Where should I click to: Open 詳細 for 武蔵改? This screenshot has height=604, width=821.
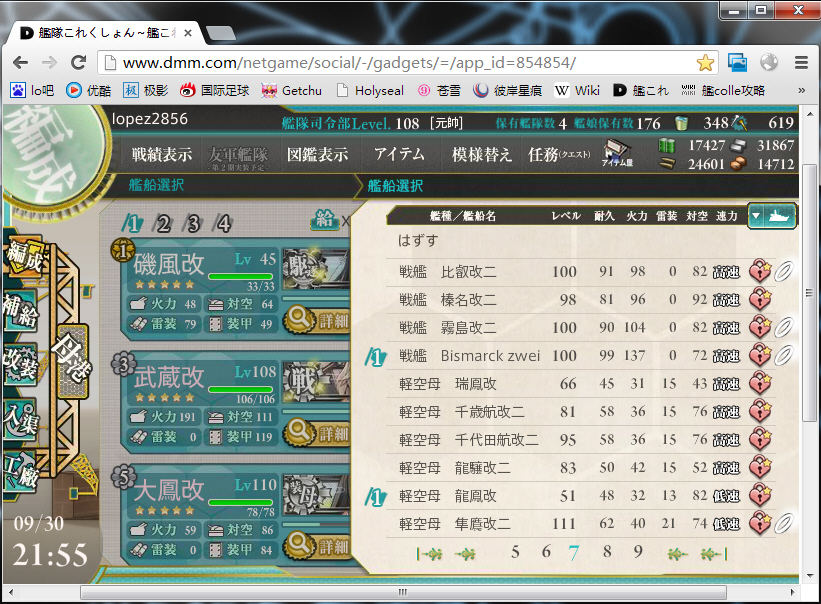tap(317, 433)
